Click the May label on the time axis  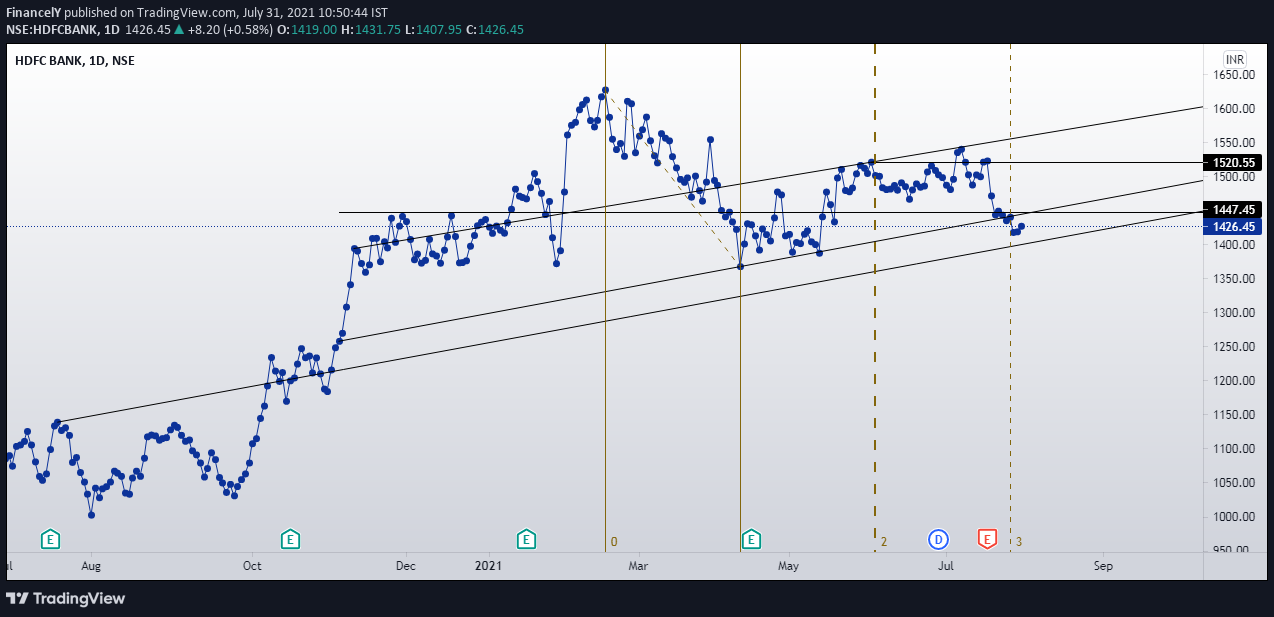pos(789,566)
